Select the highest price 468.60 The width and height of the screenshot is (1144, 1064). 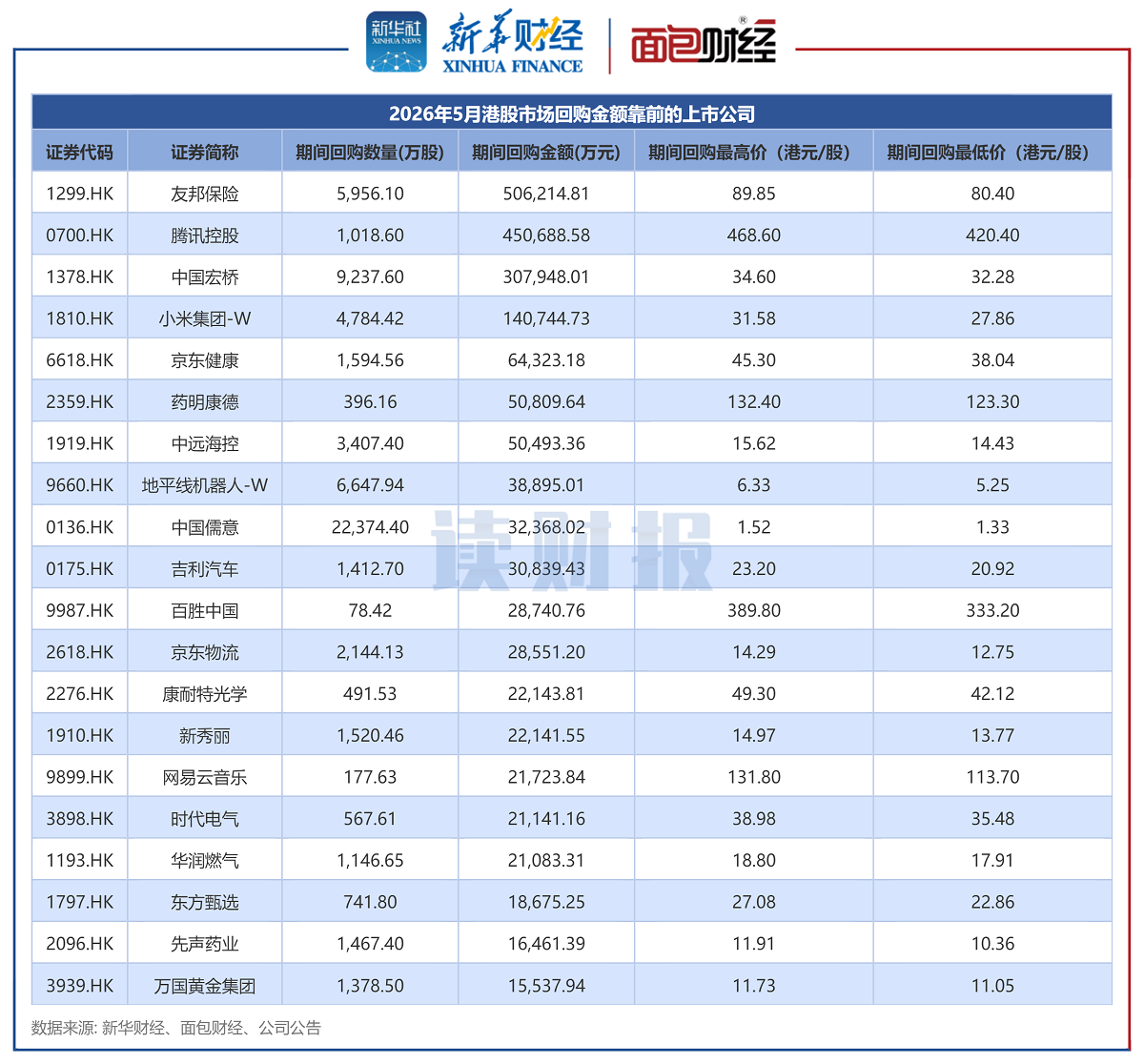(754, 235)
